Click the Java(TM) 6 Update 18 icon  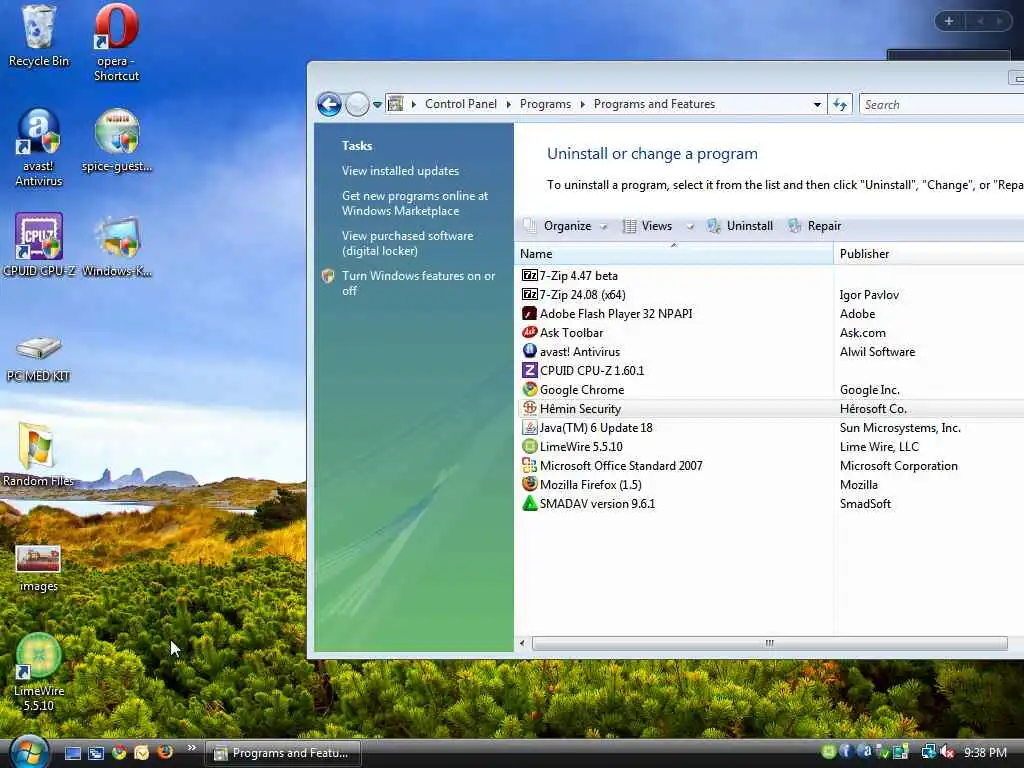pyautogui.click(x=530, y=427)
